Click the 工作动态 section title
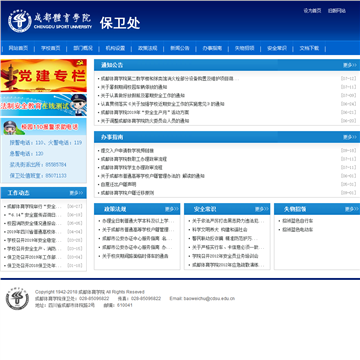Image resolution: width=360 pixels, height=360 pixels. pyautogui.click(x=18, y=193)
